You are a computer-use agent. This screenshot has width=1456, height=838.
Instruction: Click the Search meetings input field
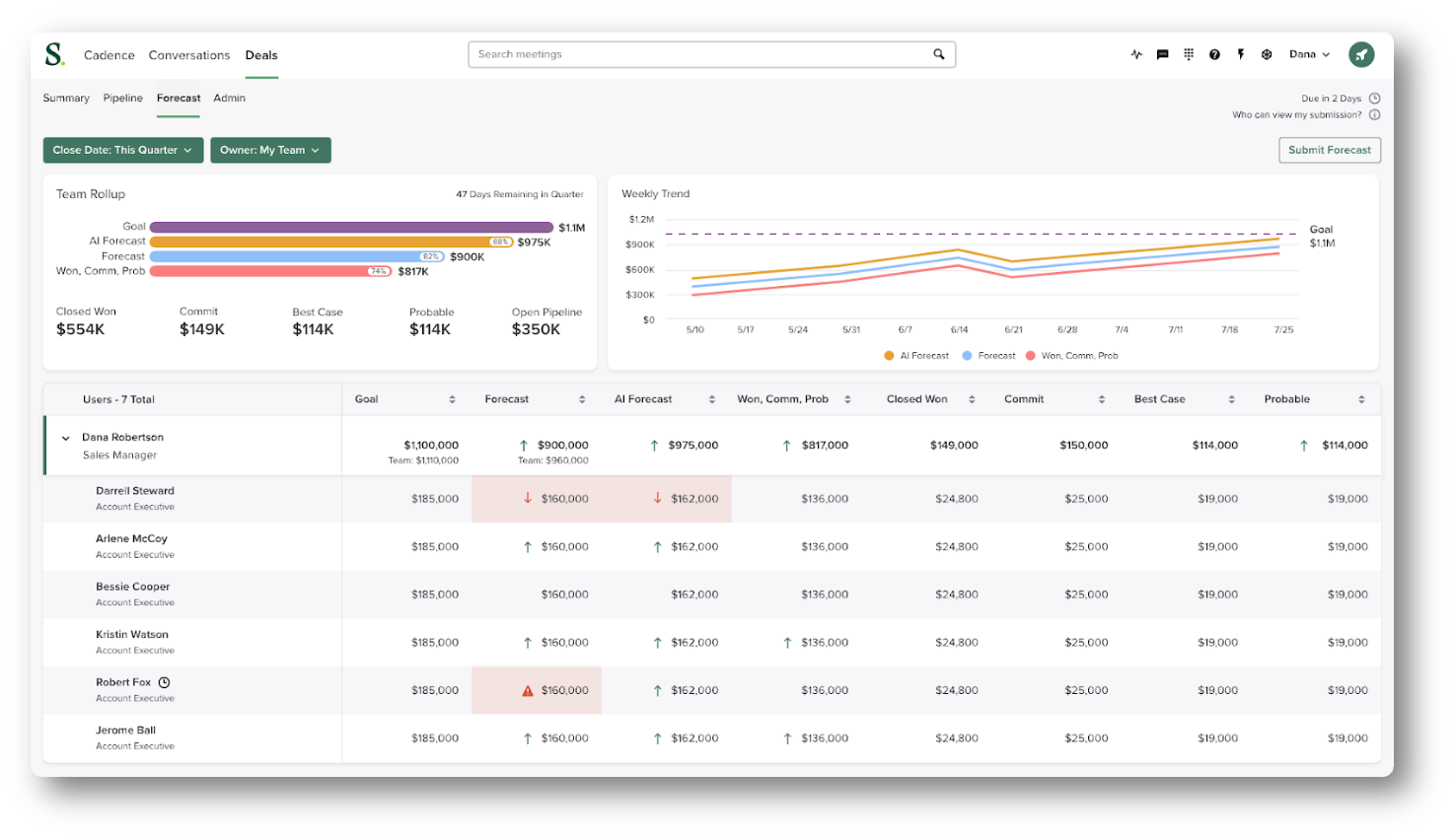712,54
